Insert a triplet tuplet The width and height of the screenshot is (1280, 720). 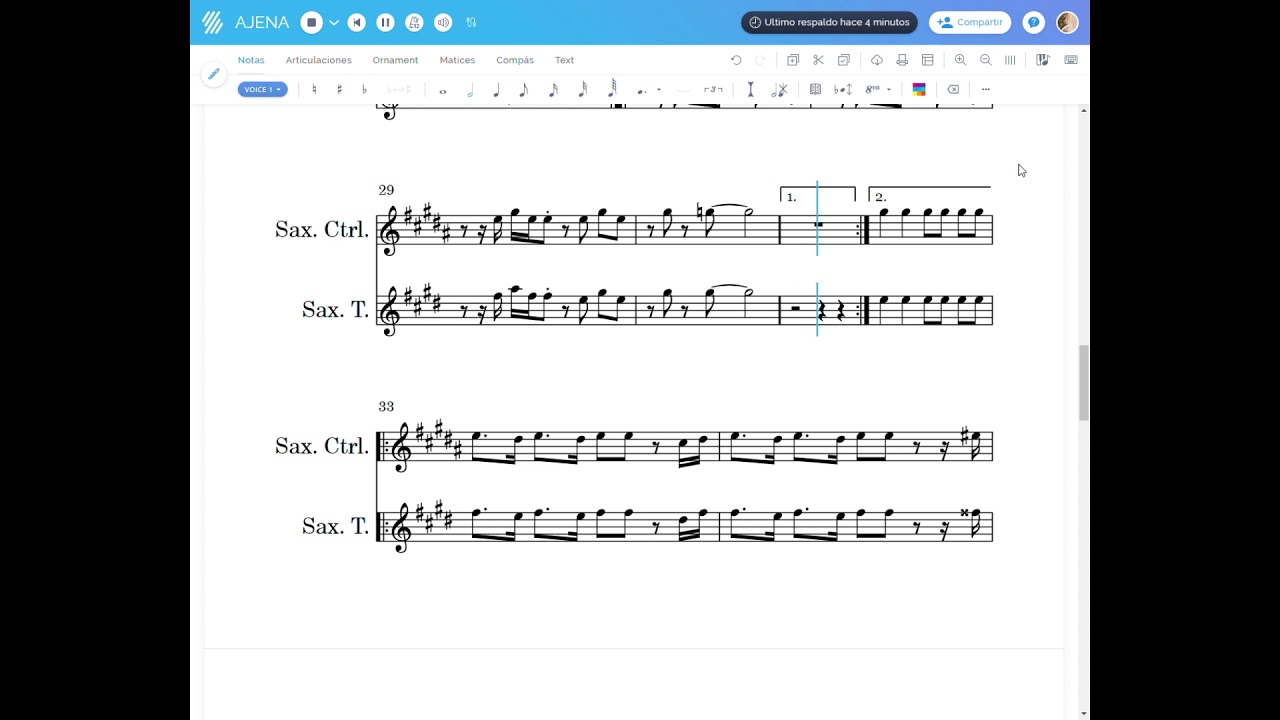[713, 89]
